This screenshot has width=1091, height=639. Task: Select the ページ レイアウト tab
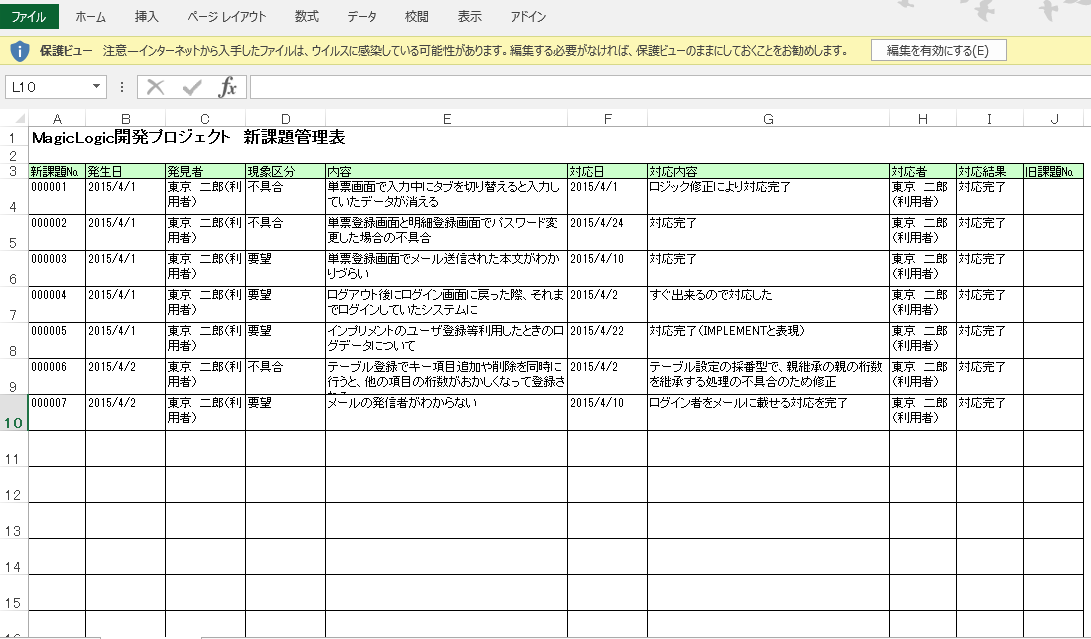pyautogui.click(x=227, y=16)
